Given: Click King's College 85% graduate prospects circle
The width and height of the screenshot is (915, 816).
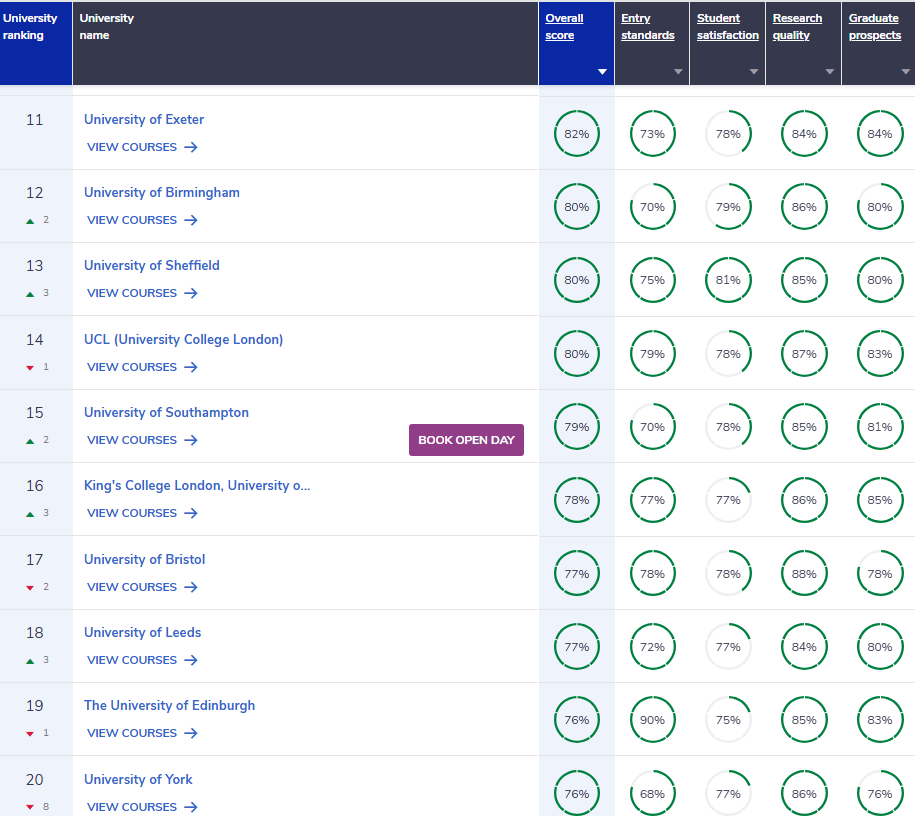Looking at the screenshot, I should [880, 500].
